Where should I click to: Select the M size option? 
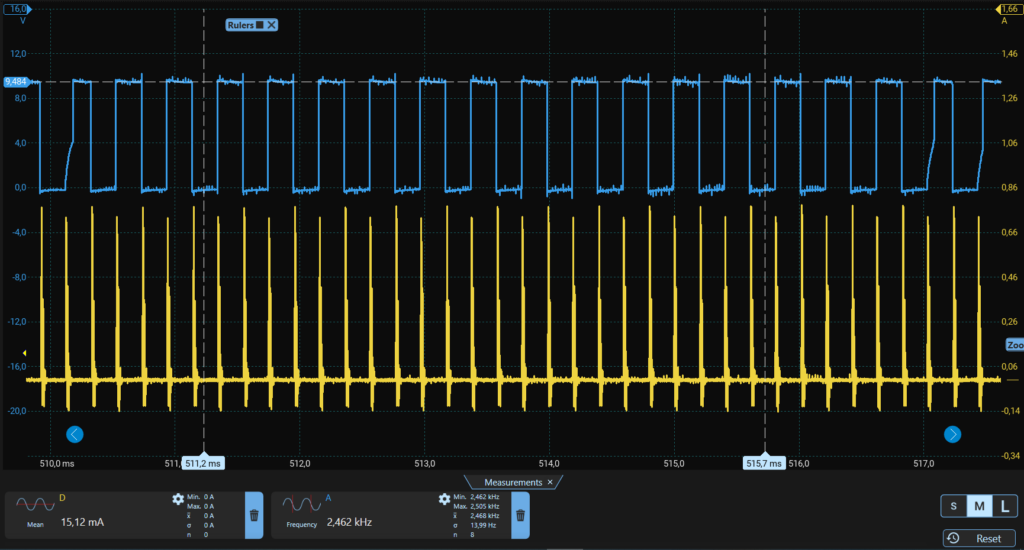point(979,506)
